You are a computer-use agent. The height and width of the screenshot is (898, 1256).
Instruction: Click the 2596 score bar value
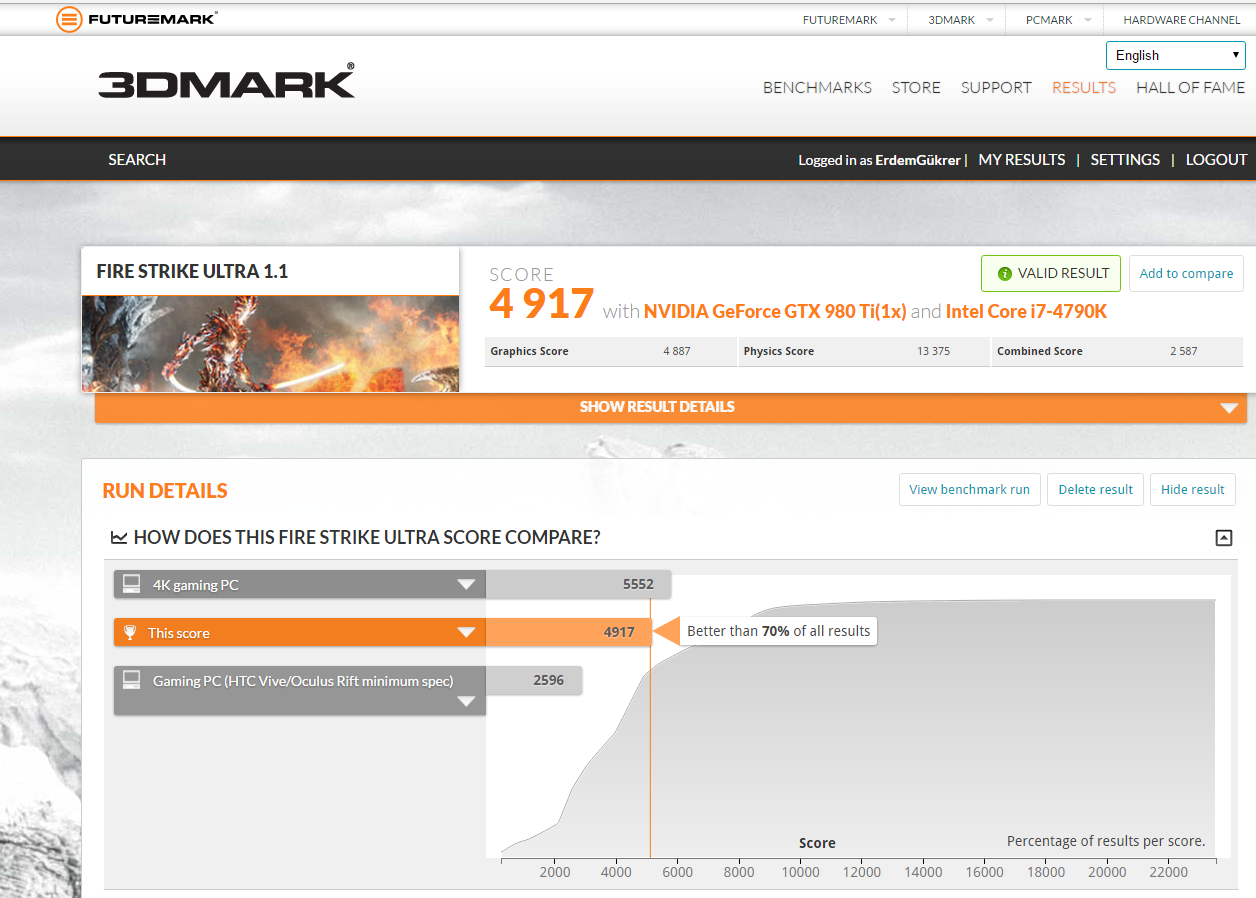click(x=548, y=680)
